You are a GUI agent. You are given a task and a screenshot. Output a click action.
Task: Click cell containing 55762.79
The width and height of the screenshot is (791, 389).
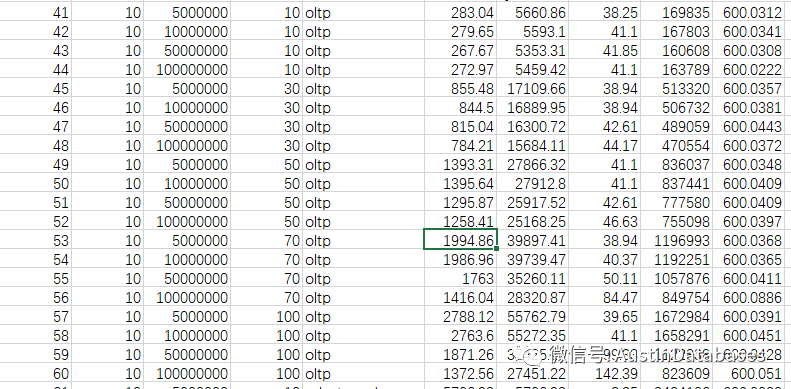tap(532, 316)
